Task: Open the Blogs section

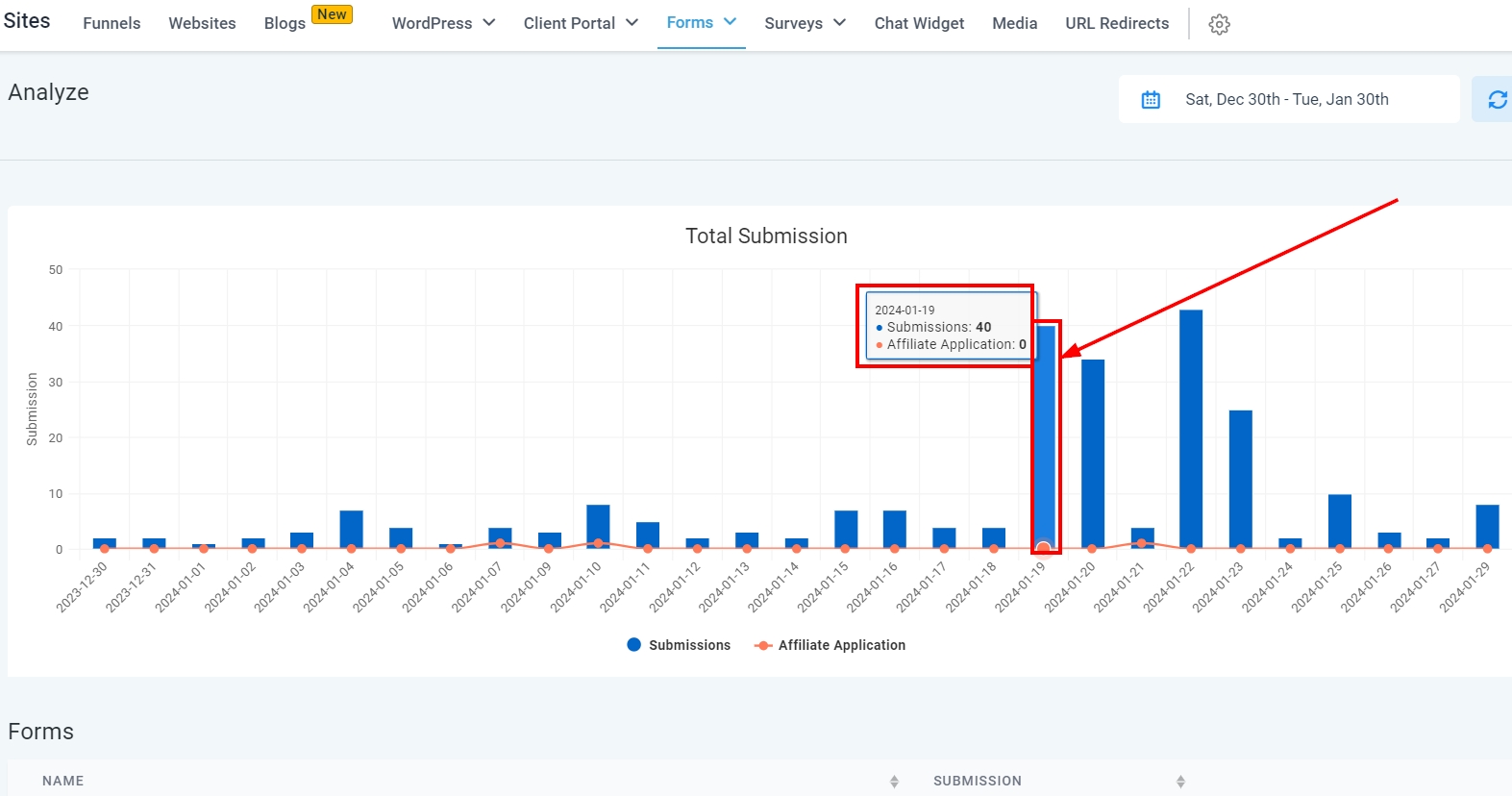Action: click(285, 23)
